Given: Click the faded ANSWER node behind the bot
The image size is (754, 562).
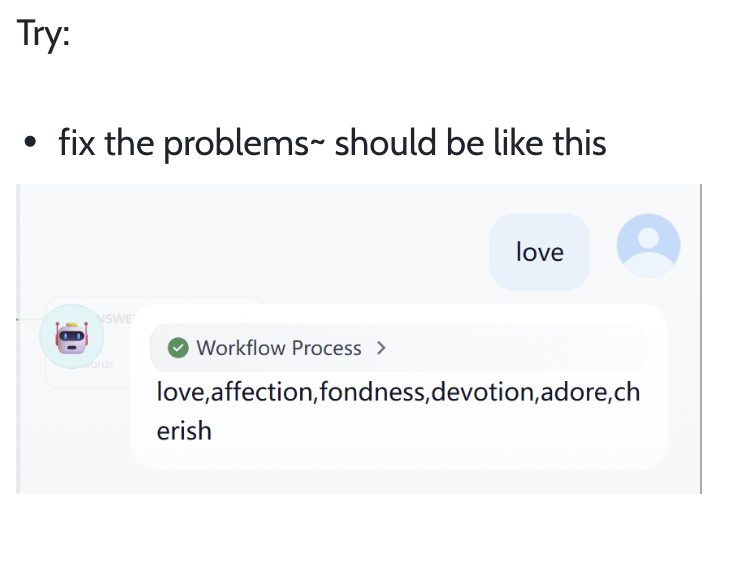Looking at the screenshot, I should pyautogui.click(x=118, y=319).
